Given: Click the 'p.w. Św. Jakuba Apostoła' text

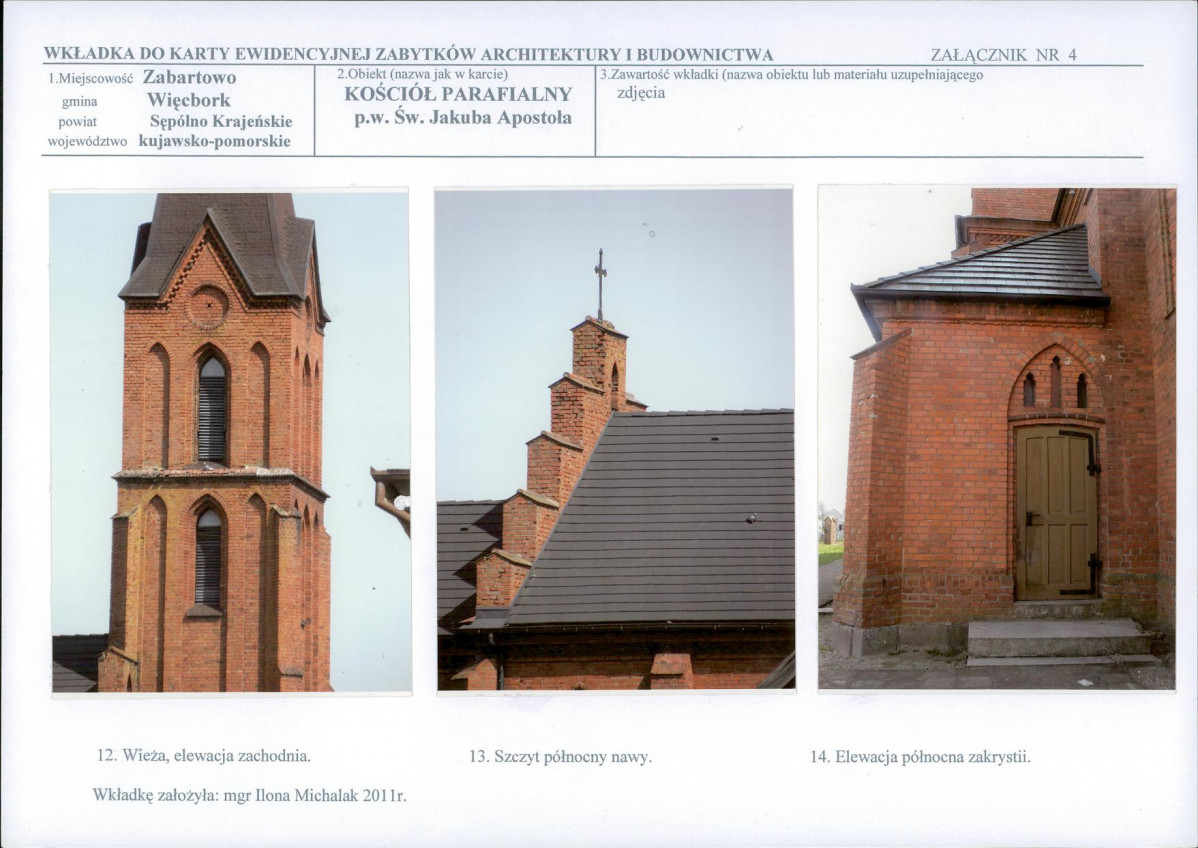Looking at the screenshot, I should (463, 118).
